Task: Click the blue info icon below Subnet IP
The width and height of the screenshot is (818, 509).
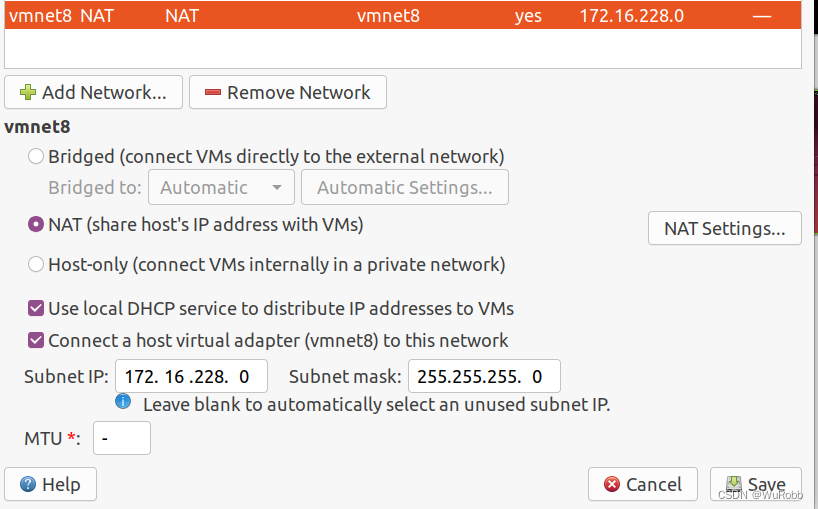Action: pos(123,402)
